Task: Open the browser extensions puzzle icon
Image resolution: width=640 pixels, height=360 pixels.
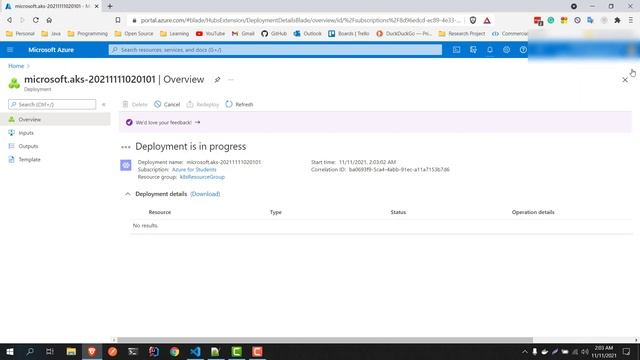Action: click(617, 20)
